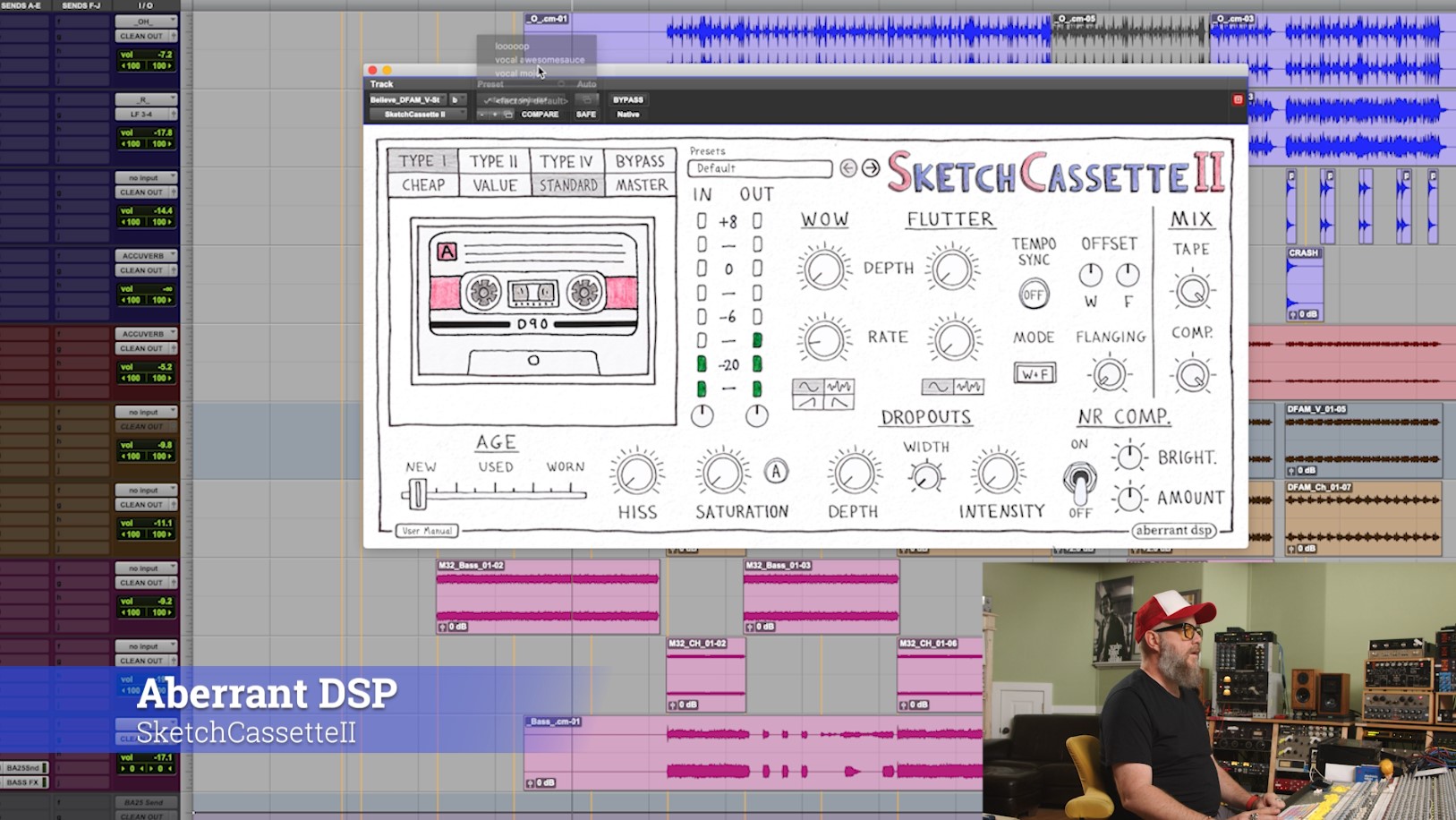This screenshot has height=820, width=1456.
Task: Toggle plugin BYPASS in Pro Tools header
Action: (x=627, y=100)
